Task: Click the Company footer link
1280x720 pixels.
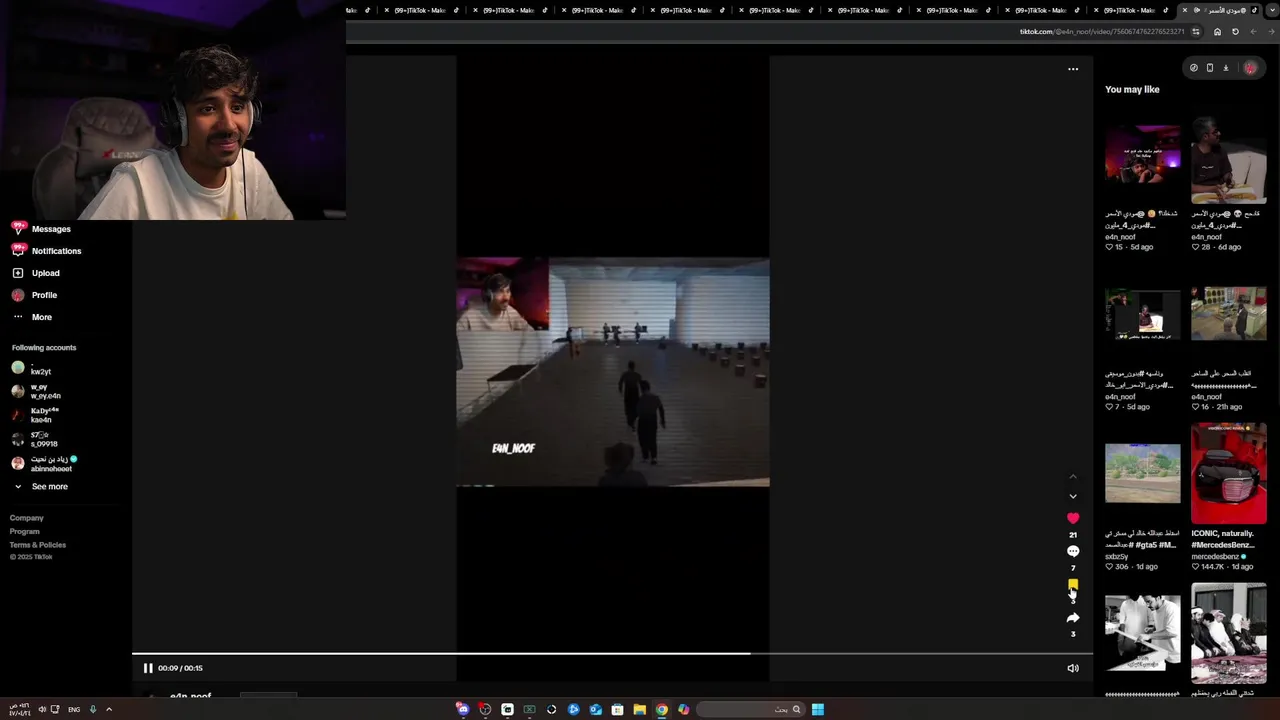Action: (27, 518)
